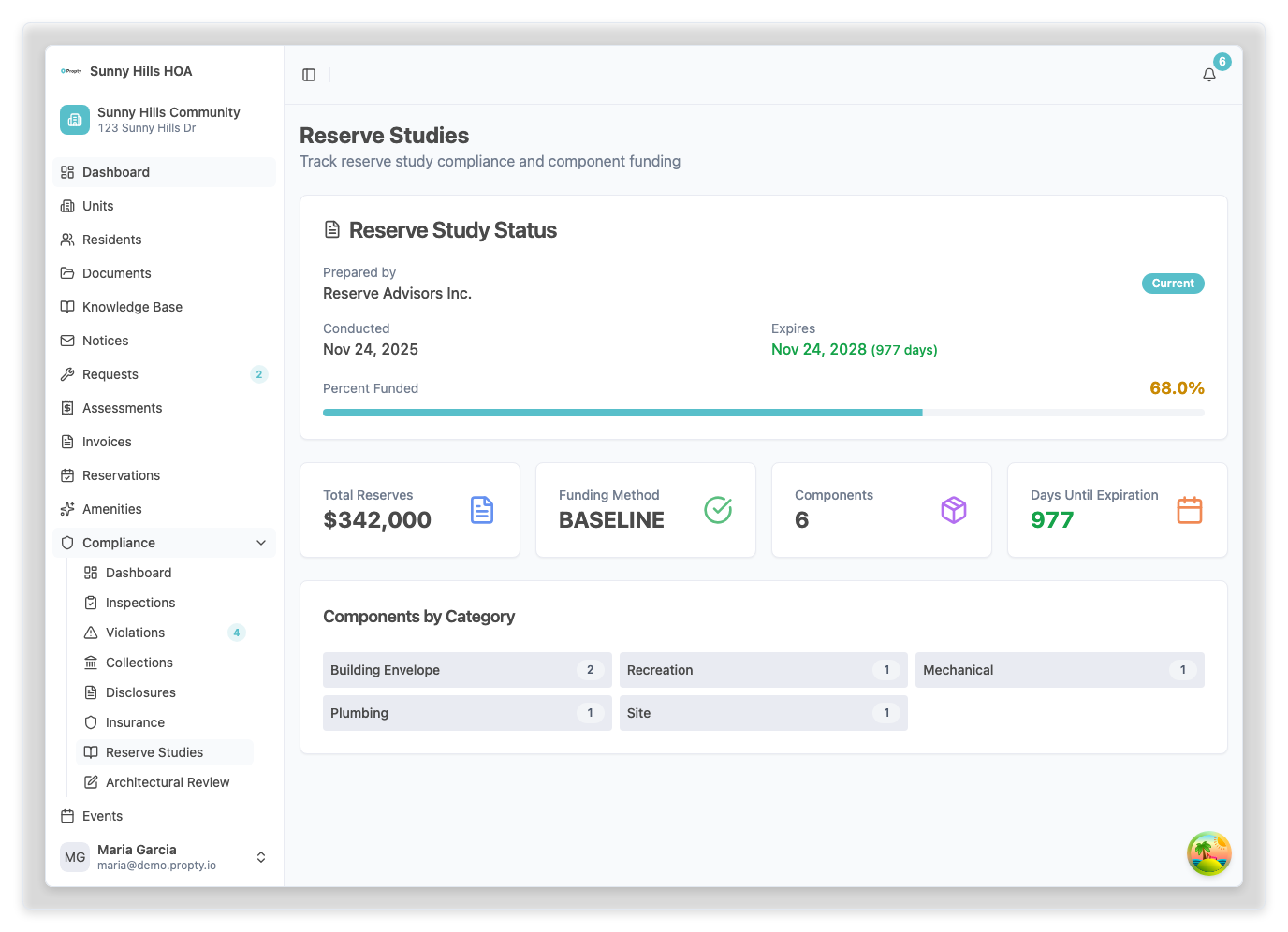Click the Funding Method checkmark icon
This screenshot has width=1288, height=932.
point(717,510)
